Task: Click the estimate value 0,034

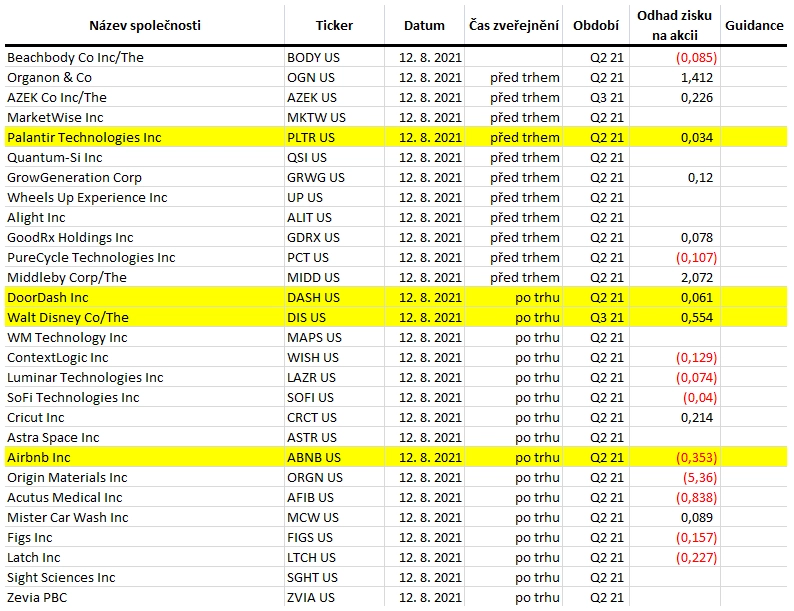Action: [x=697, y=138]
